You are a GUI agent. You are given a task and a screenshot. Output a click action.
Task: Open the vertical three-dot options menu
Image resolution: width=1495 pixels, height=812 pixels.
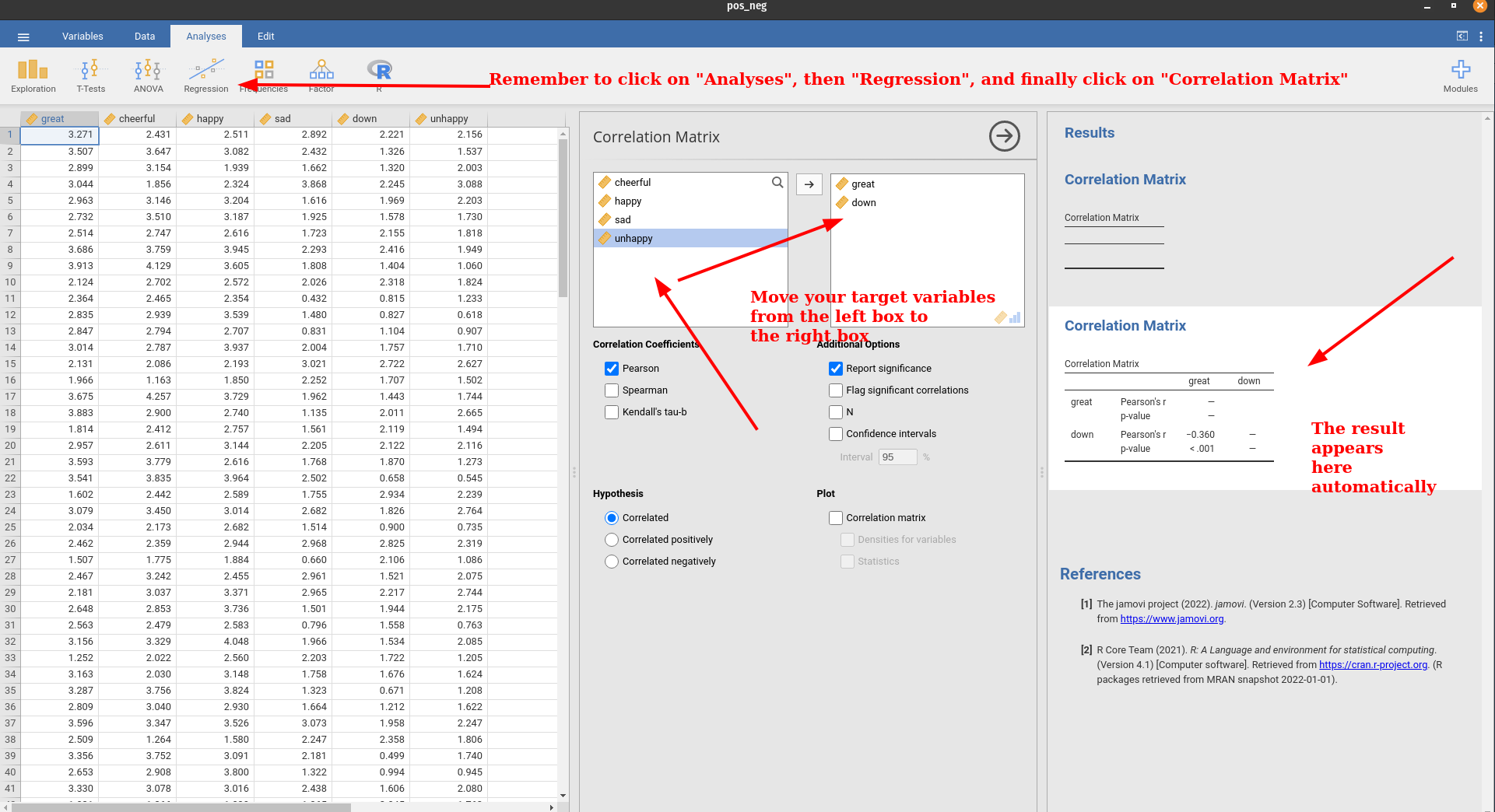click(1480, 37)
